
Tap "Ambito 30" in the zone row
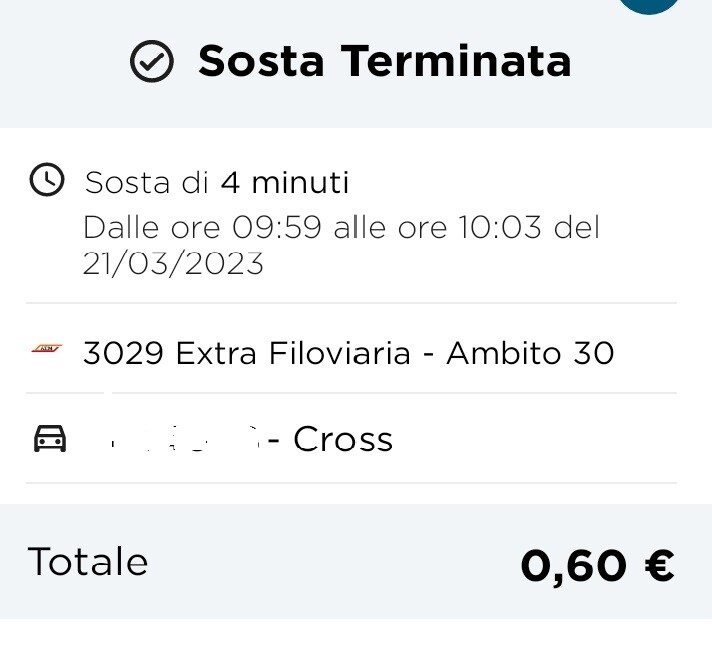point(530,353)
